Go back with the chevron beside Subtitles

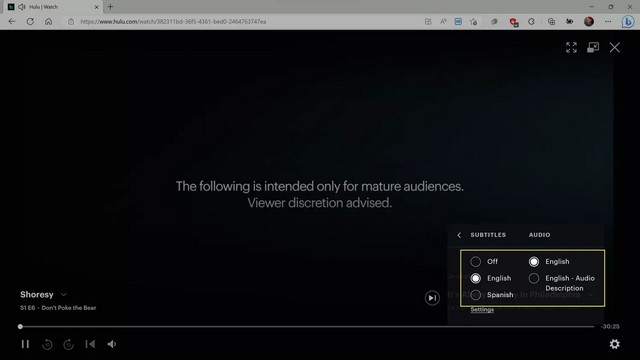click(459, 235)
